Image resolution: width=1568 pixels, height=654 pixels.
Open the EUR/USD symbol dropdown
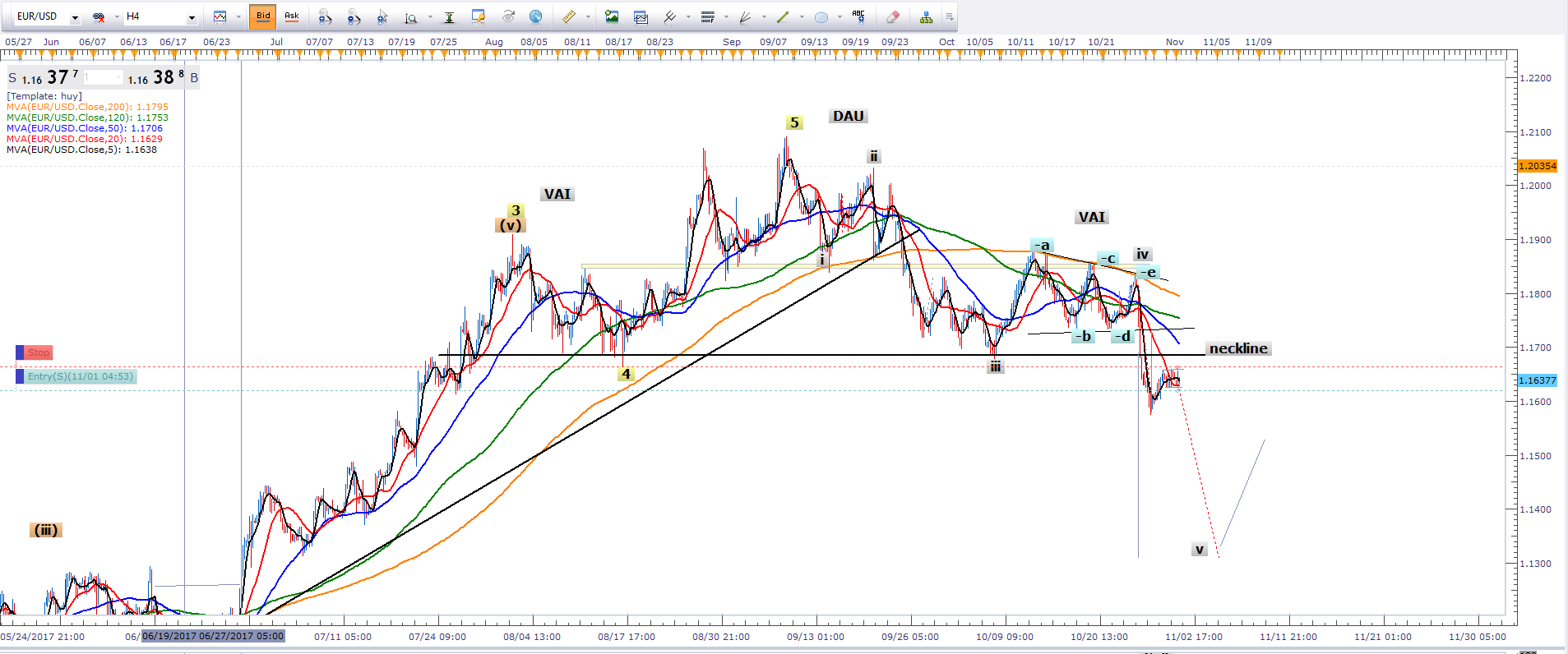(x=75, y=17)
